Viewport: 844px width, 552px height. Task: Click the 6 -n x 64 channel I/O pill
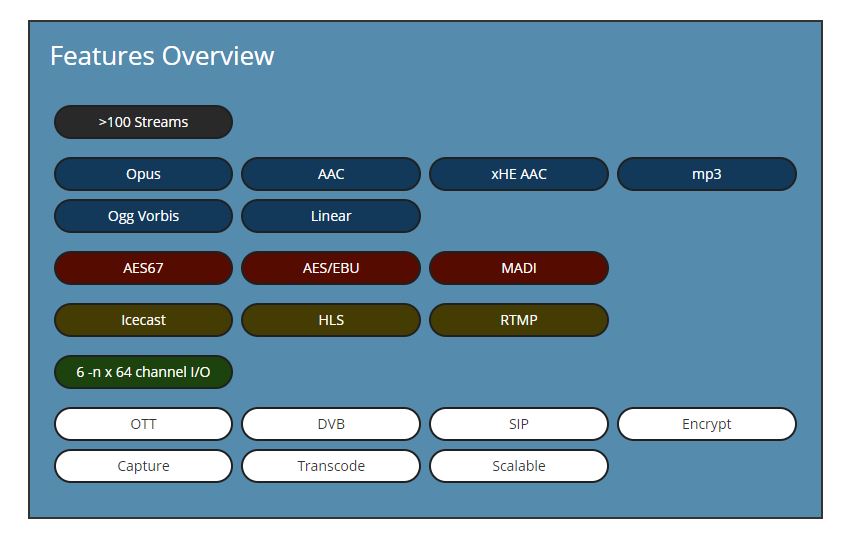tap(143, 372)
